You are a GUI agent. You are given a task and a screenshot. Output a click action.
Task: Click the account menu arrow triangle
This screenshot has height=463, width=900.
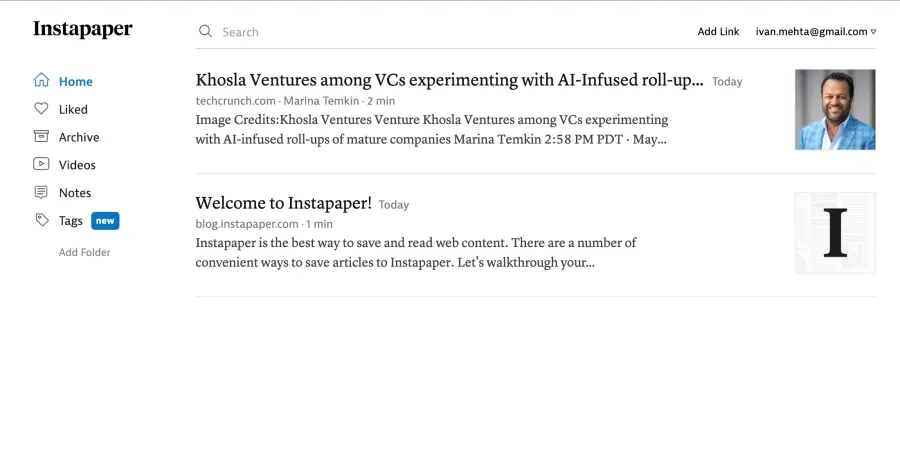[873, 32]
